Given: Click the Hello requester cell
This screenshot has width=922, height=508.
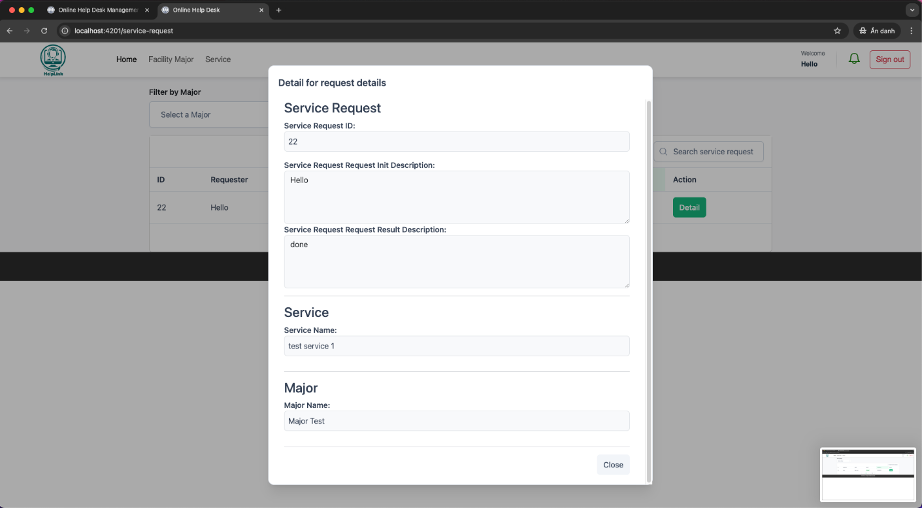Looking at the screenshot, I should pyautogui.click(x=219, y=208).
